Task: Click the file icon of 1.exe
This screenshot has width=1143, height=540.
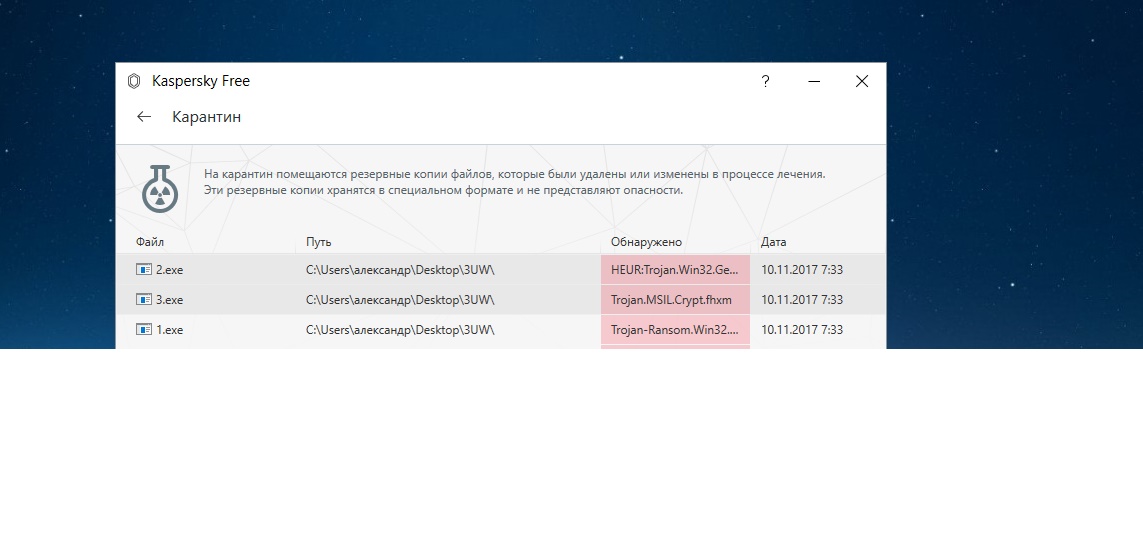Action: click(x=144, y=329)
